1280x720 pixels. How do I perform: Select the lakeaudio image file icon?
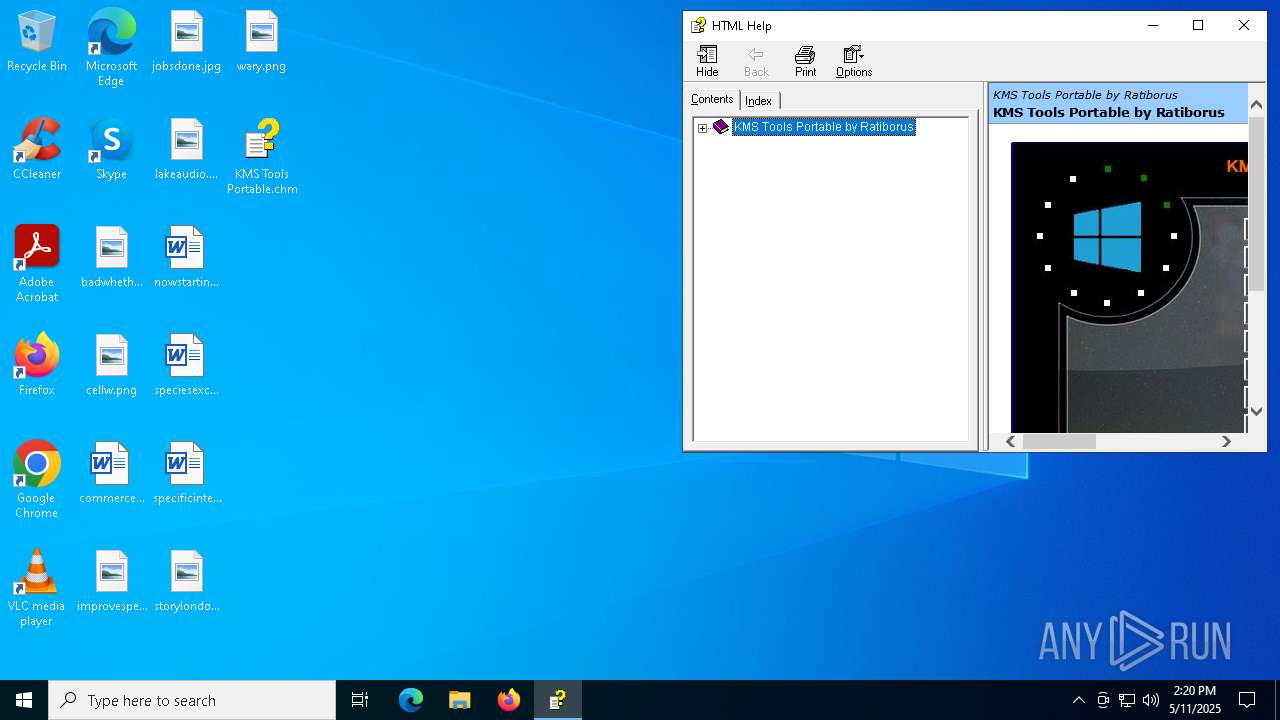coord(186,150)
